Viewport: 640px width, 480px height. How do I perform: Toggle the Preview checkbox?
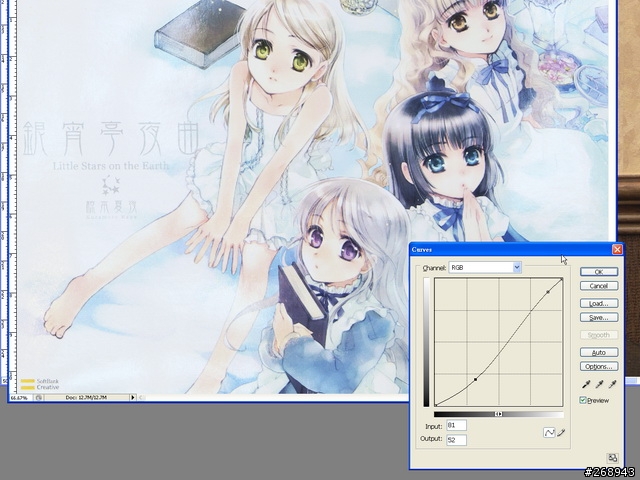(x=583, y=400)
